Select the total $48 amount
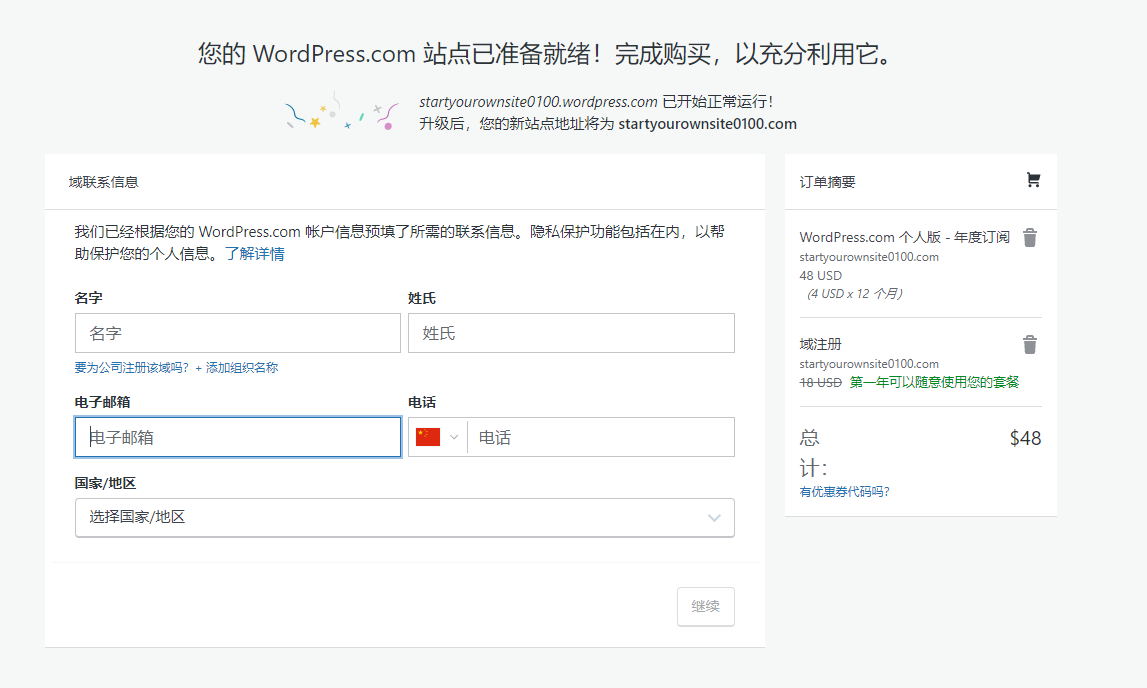Image resolution: width=1147 pixels, height=688 pixels. point(1026,438)
